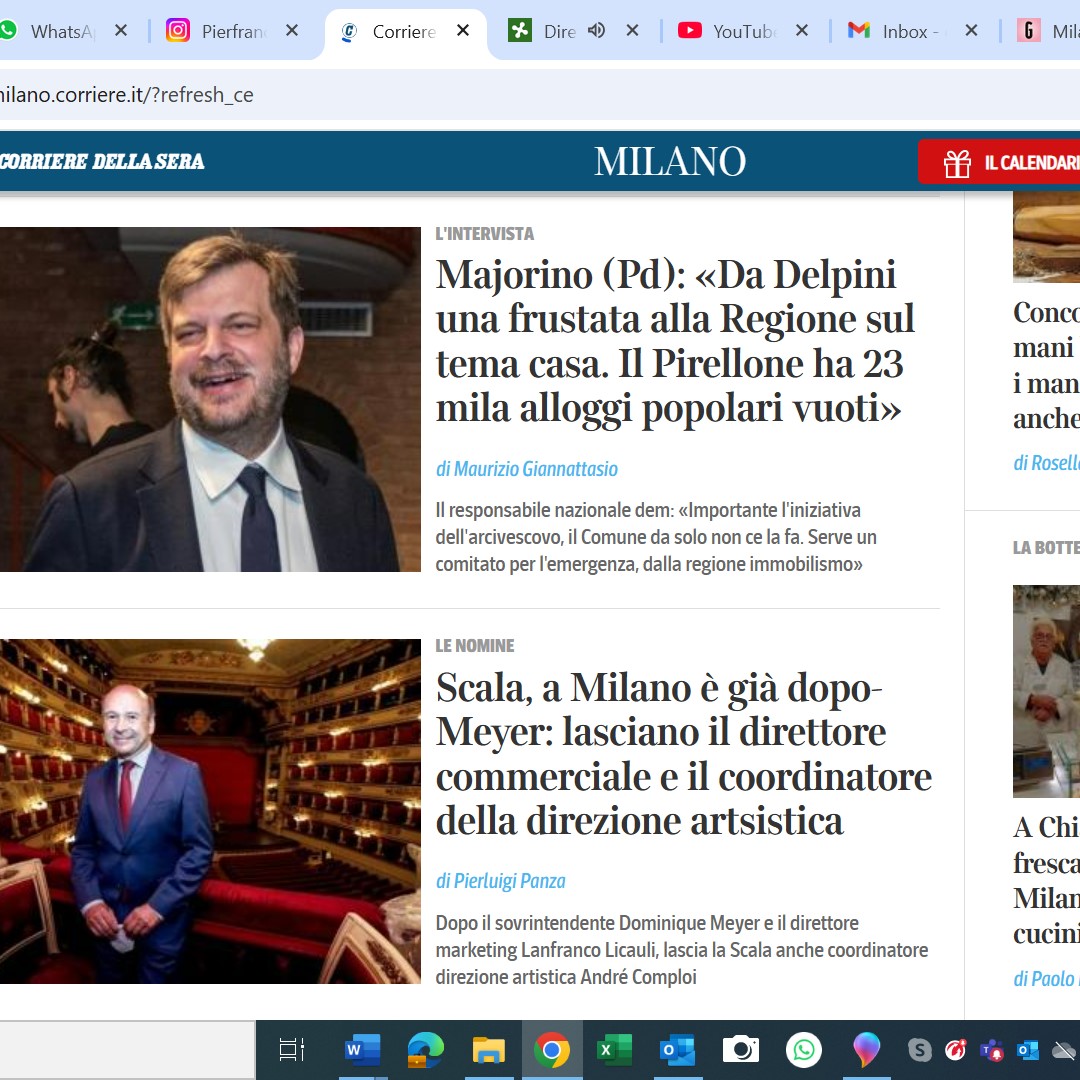1080x1080 pixels.
Task: Open WhatsApp from the taskbar
Action: point(804,1050)
